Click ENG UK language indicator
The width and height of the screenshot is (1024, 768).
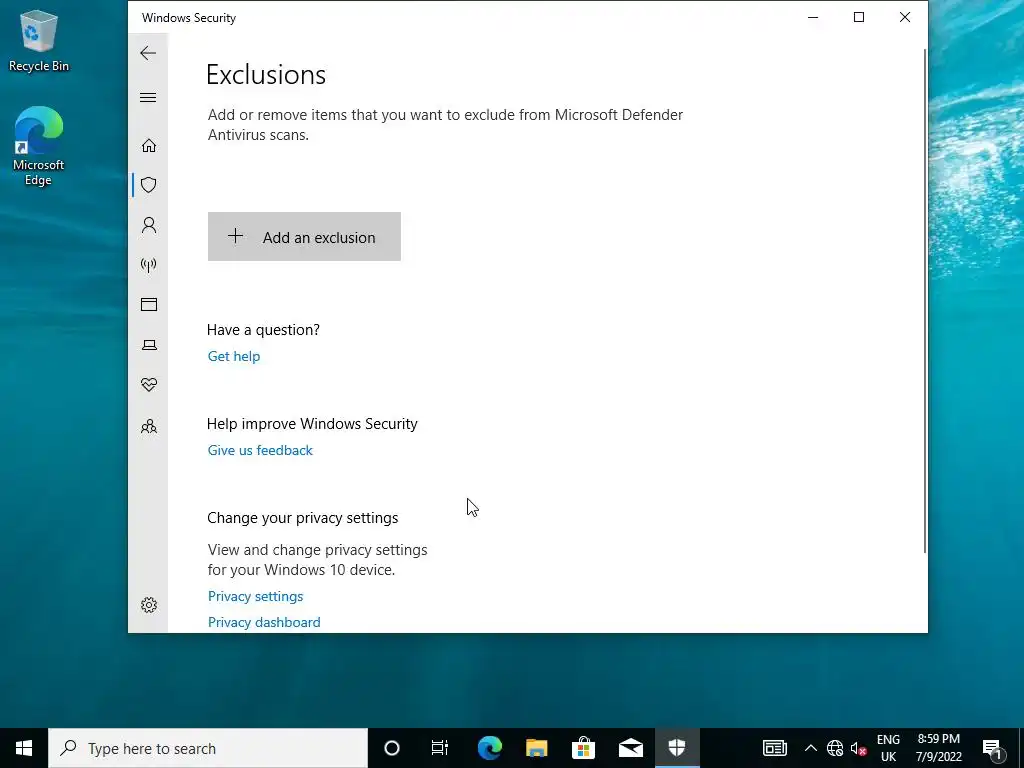coord(888,748)
